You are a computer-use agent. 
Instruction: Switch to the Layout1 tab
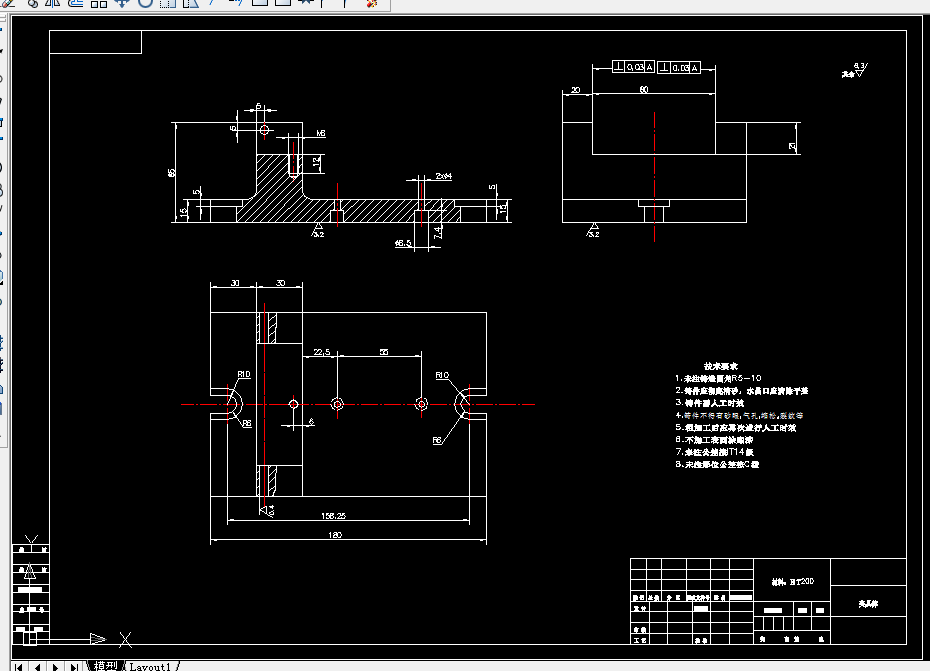point(150,667)
